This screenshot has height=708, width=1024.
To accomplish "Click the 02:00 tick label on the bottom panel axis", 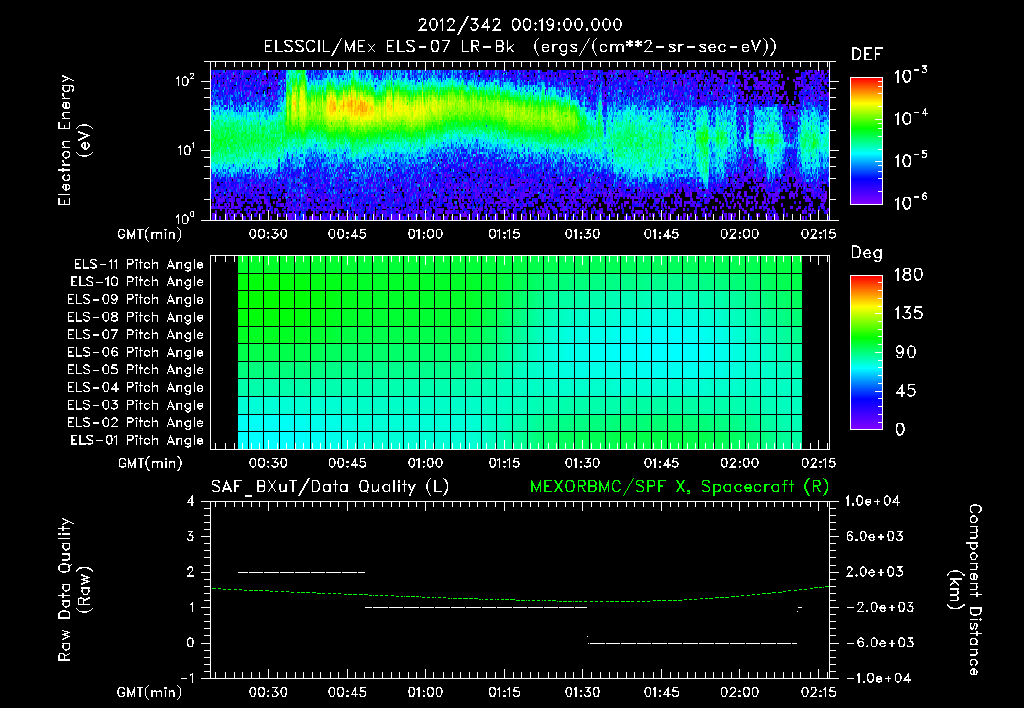I will coord(739,692).
